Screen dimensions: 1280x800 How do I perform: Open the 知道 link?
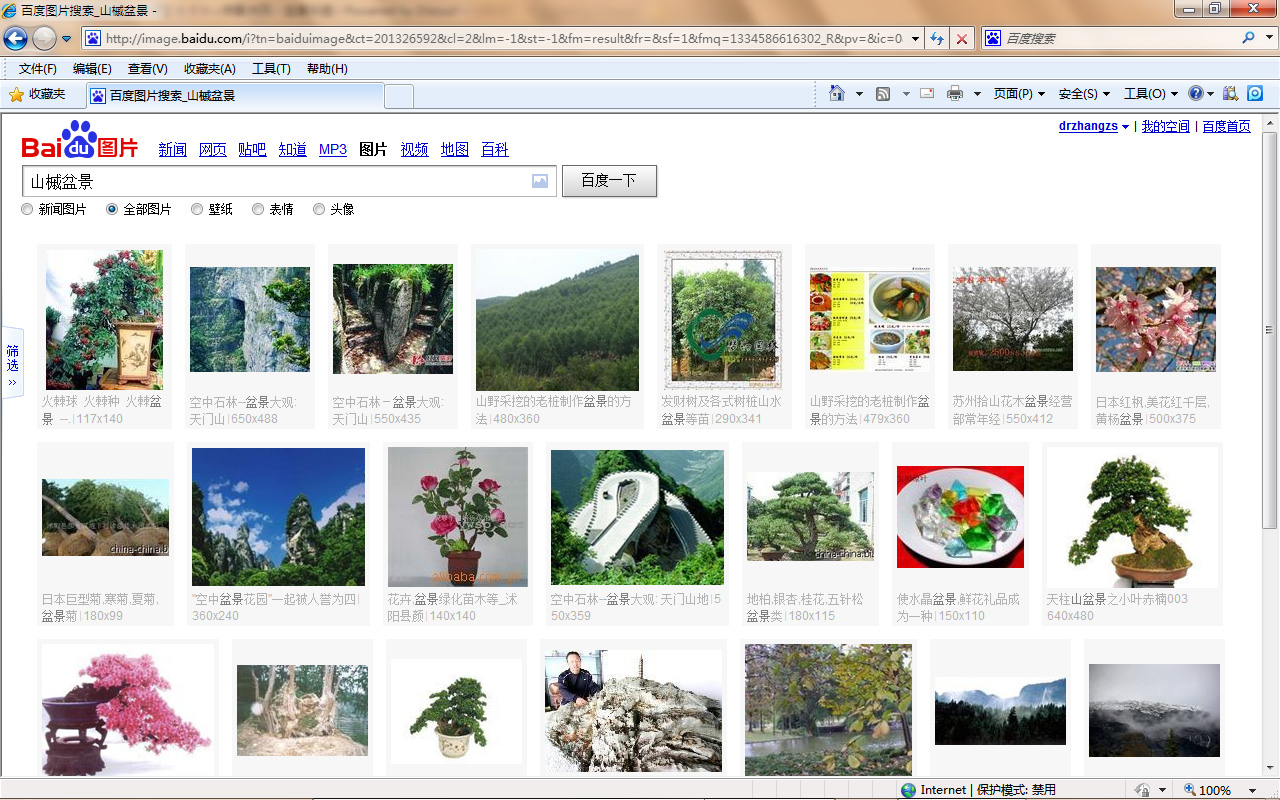[293, 150]
